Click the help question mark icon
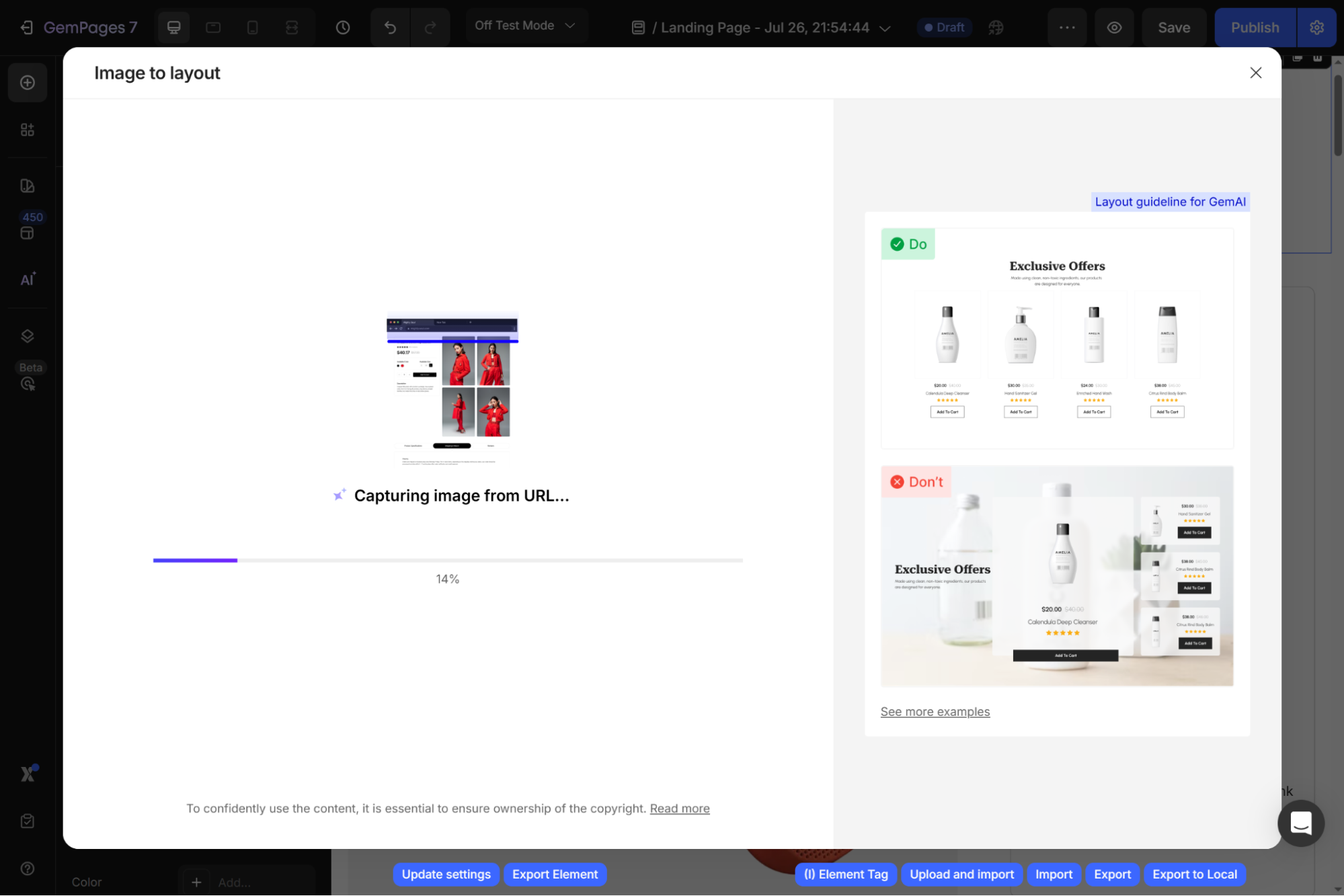This screenshot has width=1344, height=896. tap(28, 868)
